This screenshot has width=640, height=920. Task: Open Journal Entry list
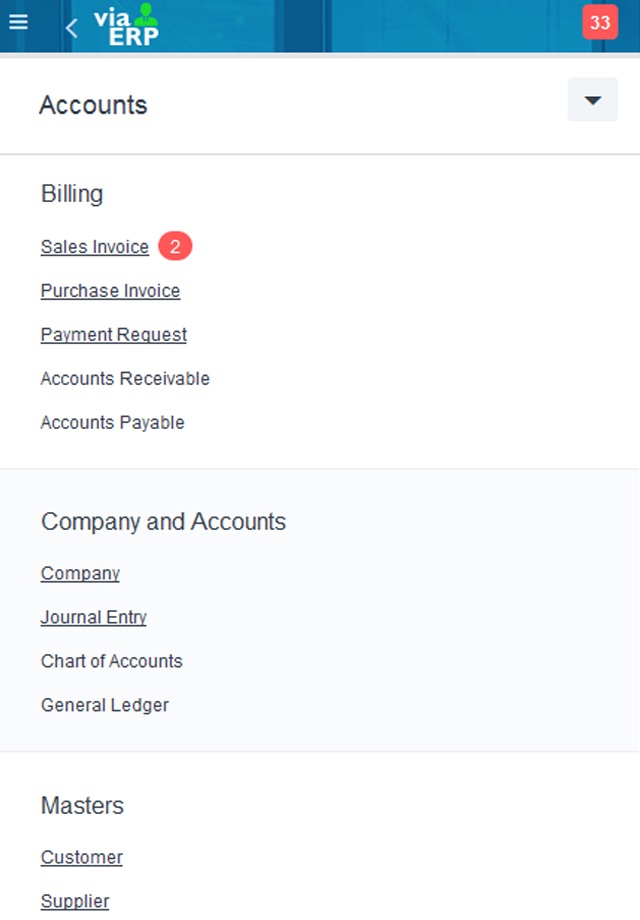[x=93, y=617]
